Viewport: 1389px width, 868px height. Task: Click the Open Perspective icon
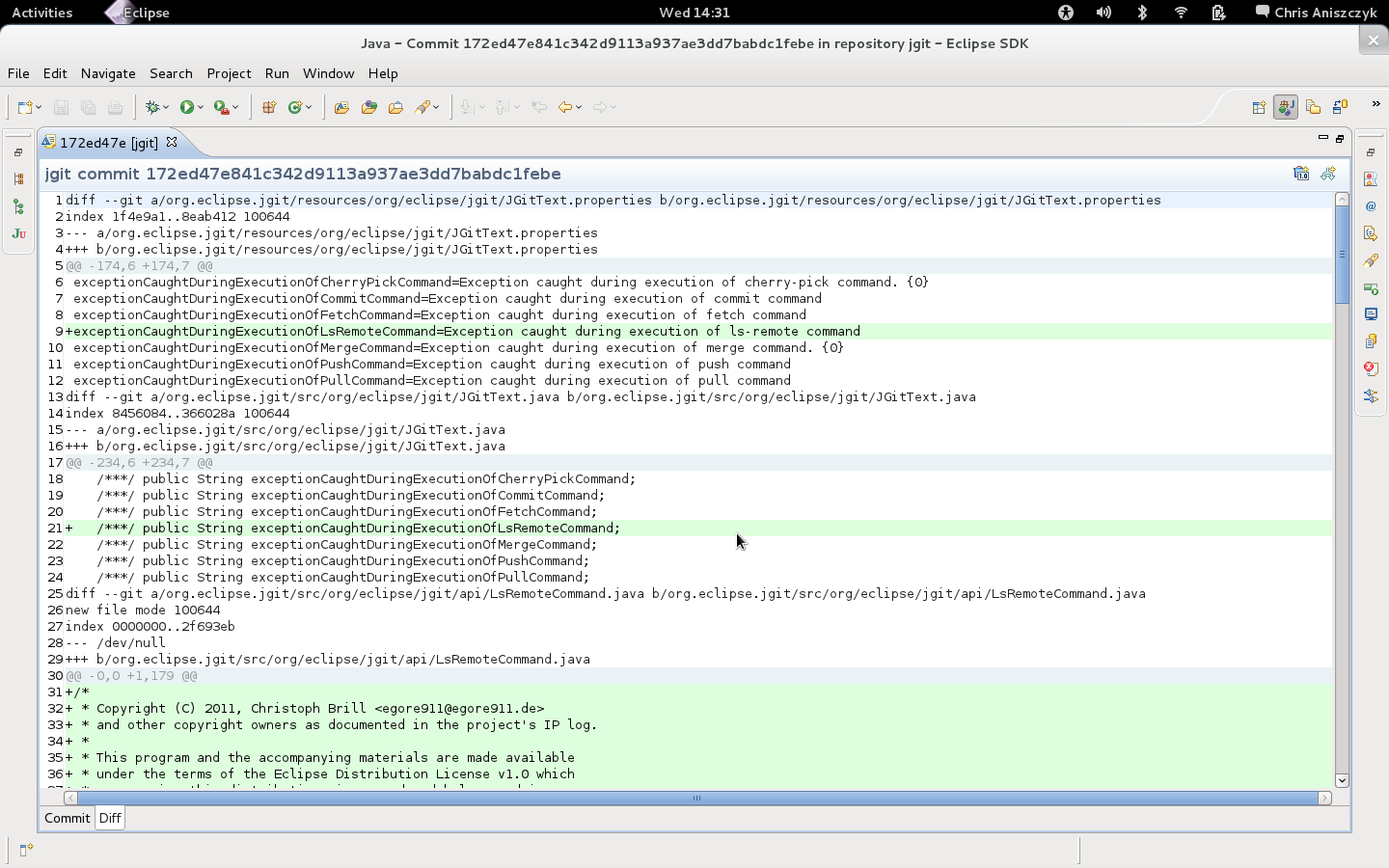pyautogui.click(x=1259, y=107)
